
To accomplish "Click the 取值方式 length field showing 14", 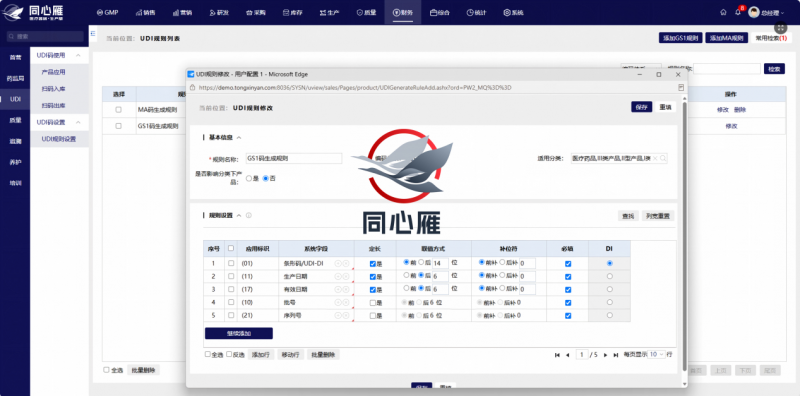I will coord(440,263).
